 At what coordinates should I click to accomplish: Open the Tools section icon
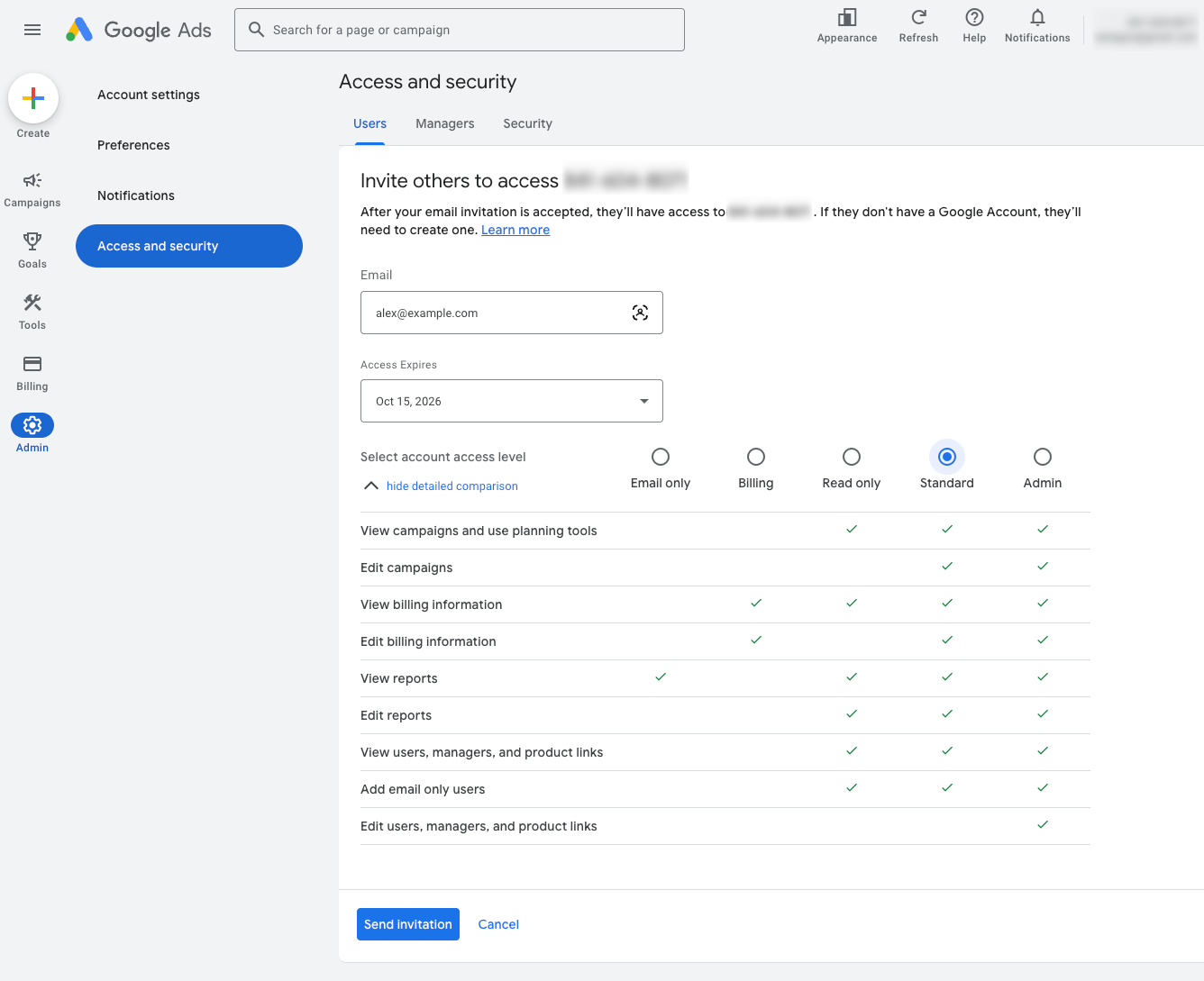click(x=32, y=303)
